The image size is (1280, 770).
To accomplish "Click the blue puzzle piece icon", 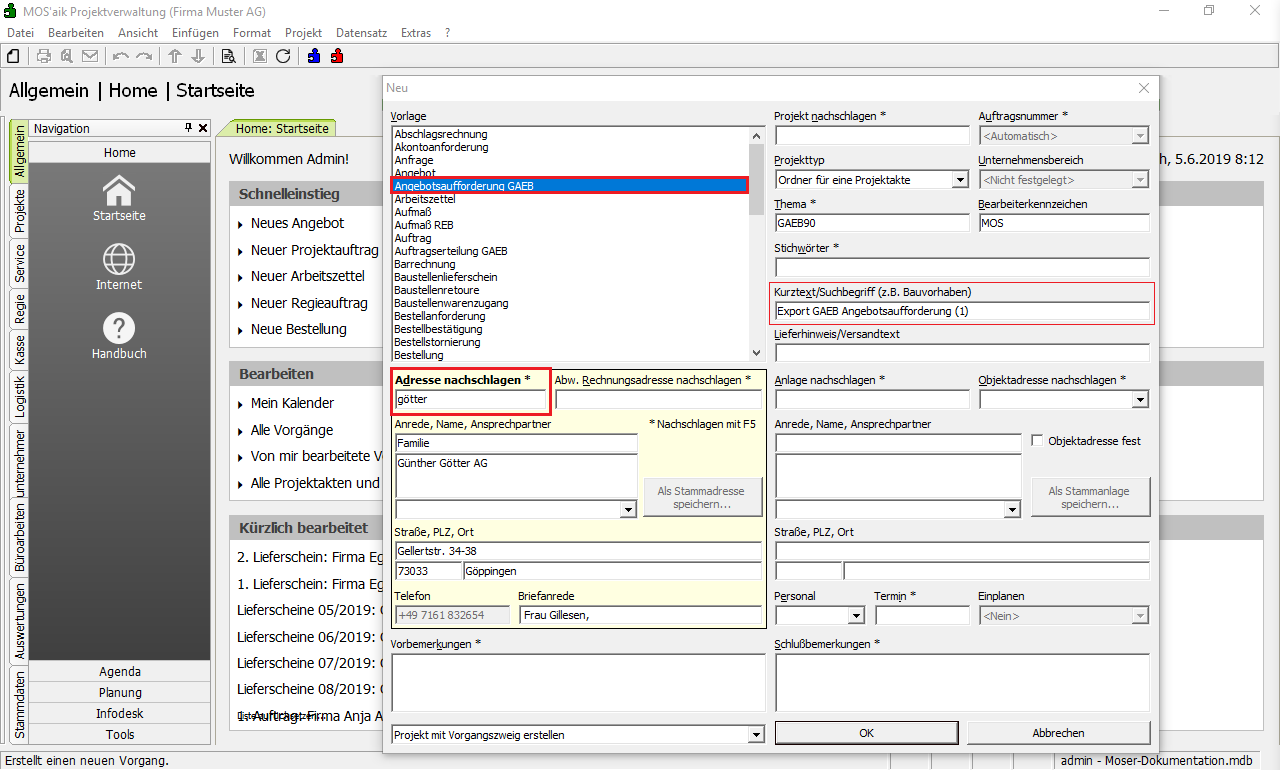I will [x=314, y=56].
